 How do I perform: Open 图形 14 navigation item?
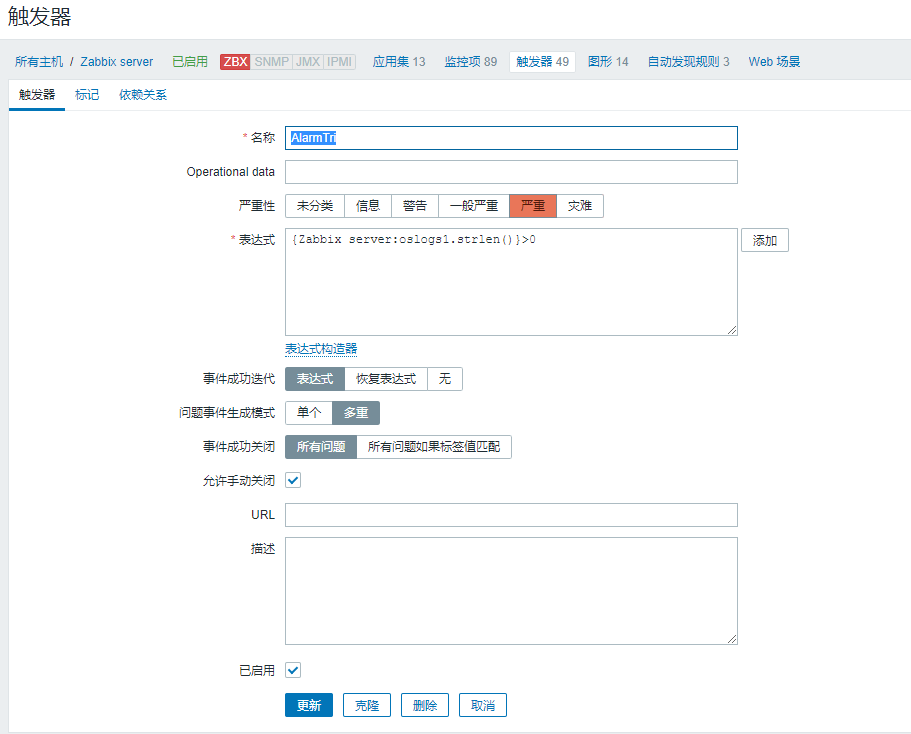[x=608, y=62]
